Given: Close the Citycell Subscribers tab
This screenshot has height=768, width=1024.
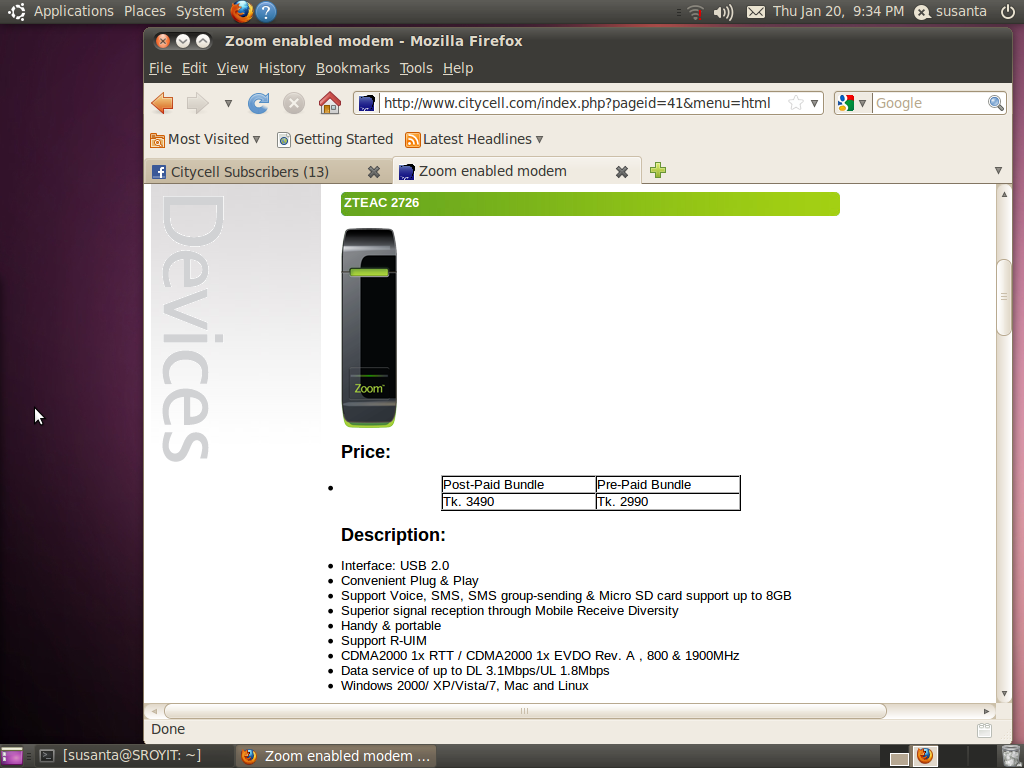Looking at the screenshot, I should (x=374, y=172).
